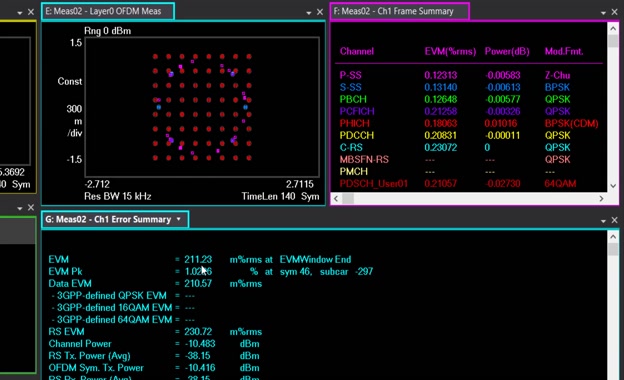624x380 pixels.
Task: Click the P-SS EVM value 0.12313
Action: 441,75
